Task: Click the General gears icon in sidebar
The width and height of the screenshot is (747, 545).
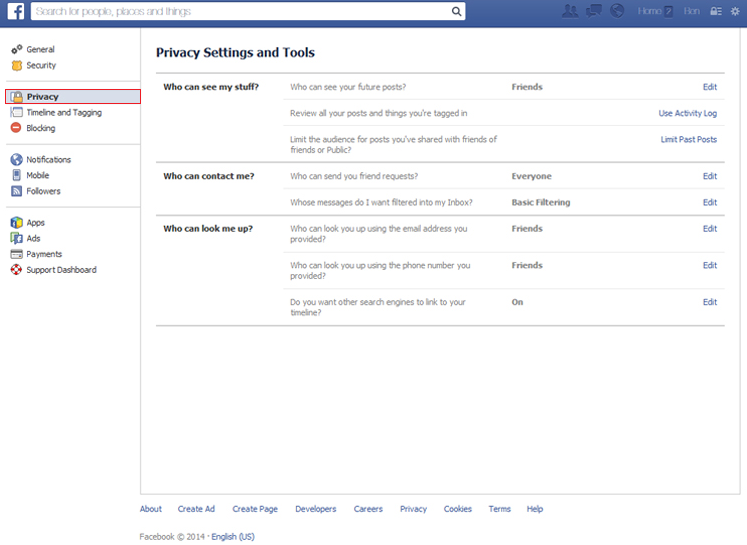Action: point(17,49)
